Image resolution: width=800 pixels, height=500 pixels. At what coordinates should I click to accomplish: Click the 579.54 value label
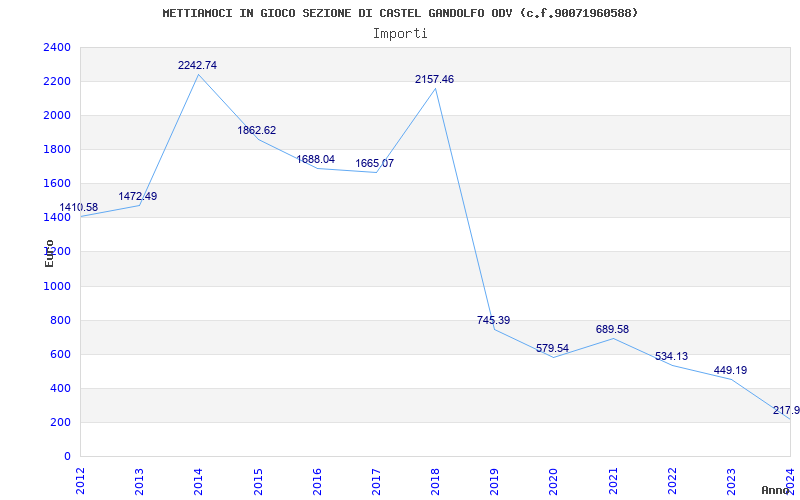[x=553, y=348]
